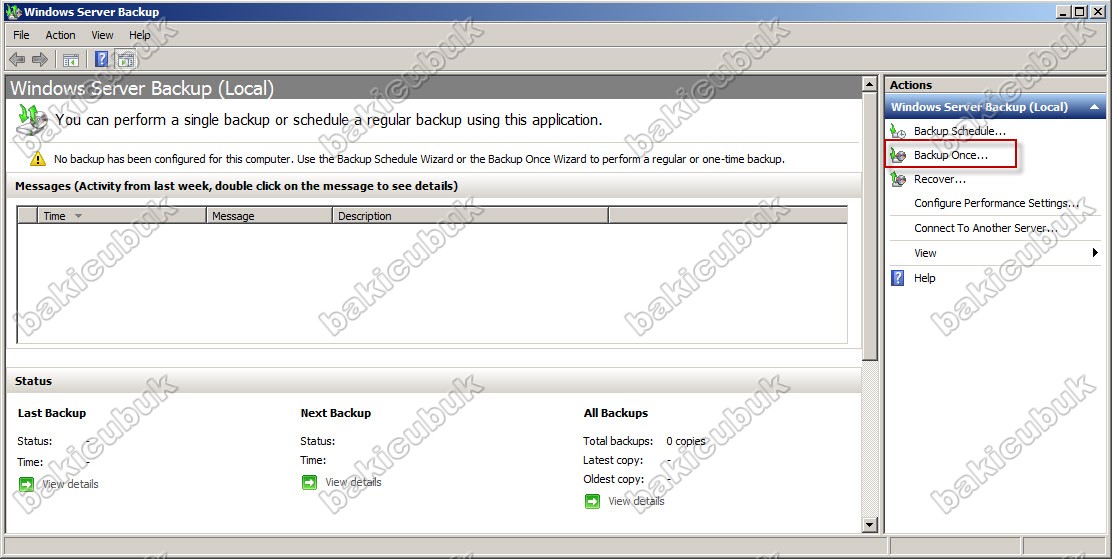View details of Last Backup
The width and height of the screenshot is (1112, 559).
70,484
